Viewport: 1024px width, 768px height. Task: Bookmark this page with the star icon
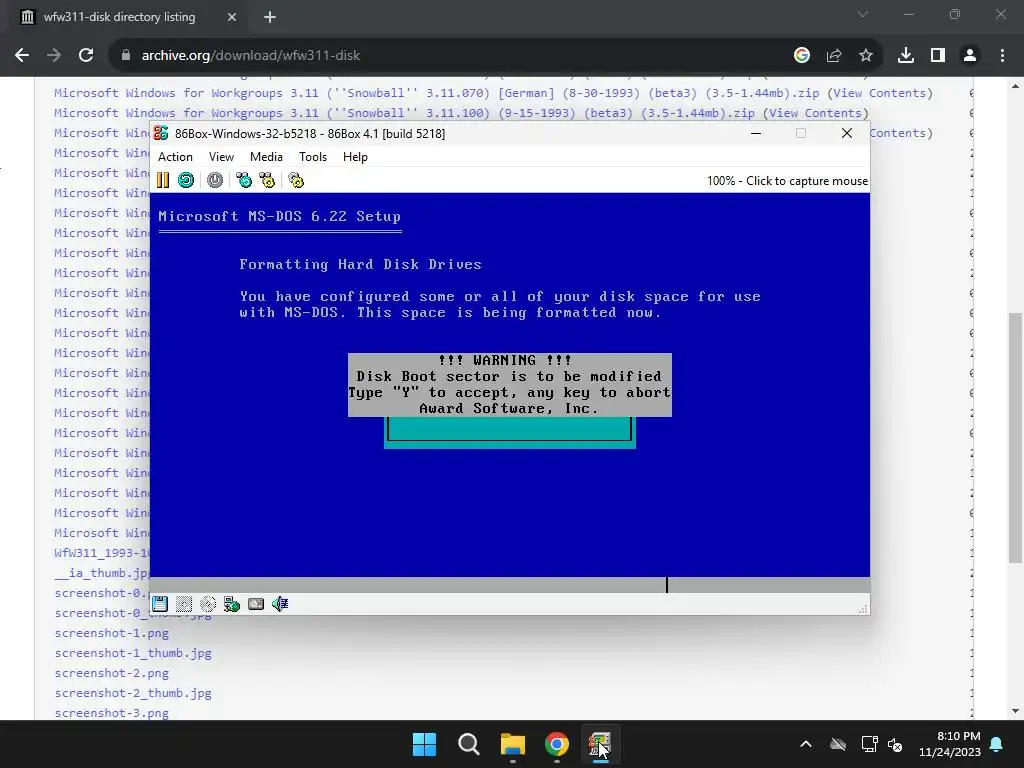(866, 56)
